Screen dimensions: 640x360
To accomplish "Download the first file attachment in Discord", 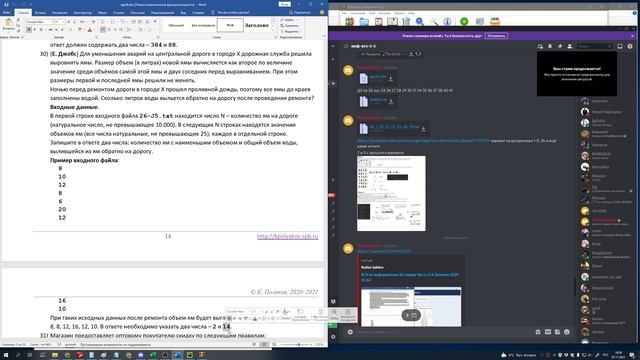I will point(391,78).
